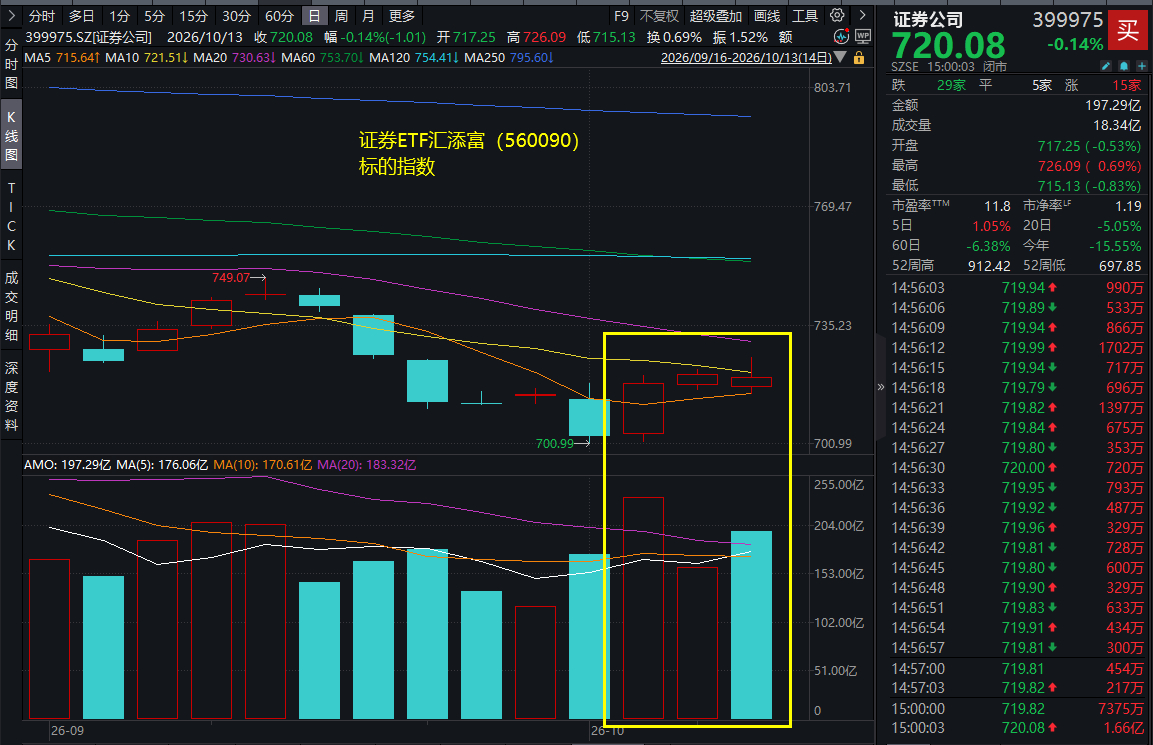Click the red 买 buy button
The width and height of the screenshot is (1153, 745).
[1127, 30]
